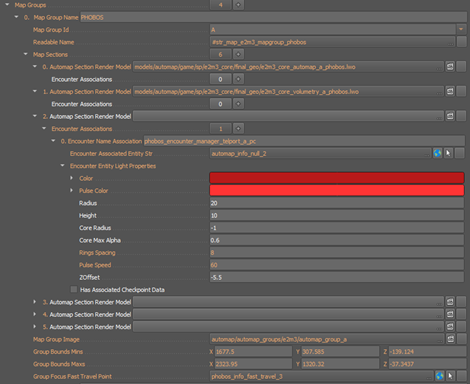The image size is (470, 384).
Task: Browse file for section 0 render model
Action: (450, 67)
